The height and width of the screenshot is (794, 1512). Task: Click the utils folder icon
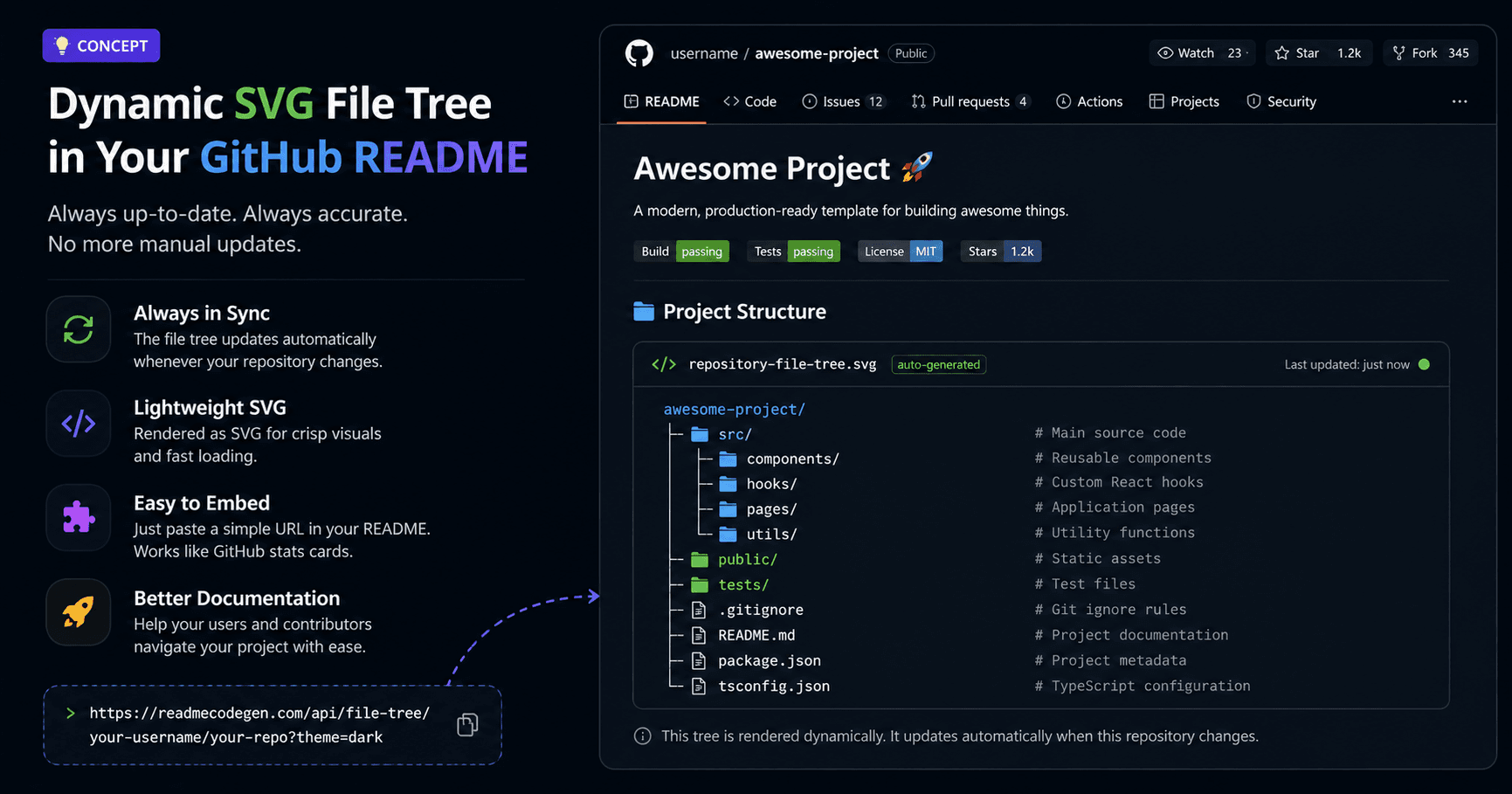(728, 534)
